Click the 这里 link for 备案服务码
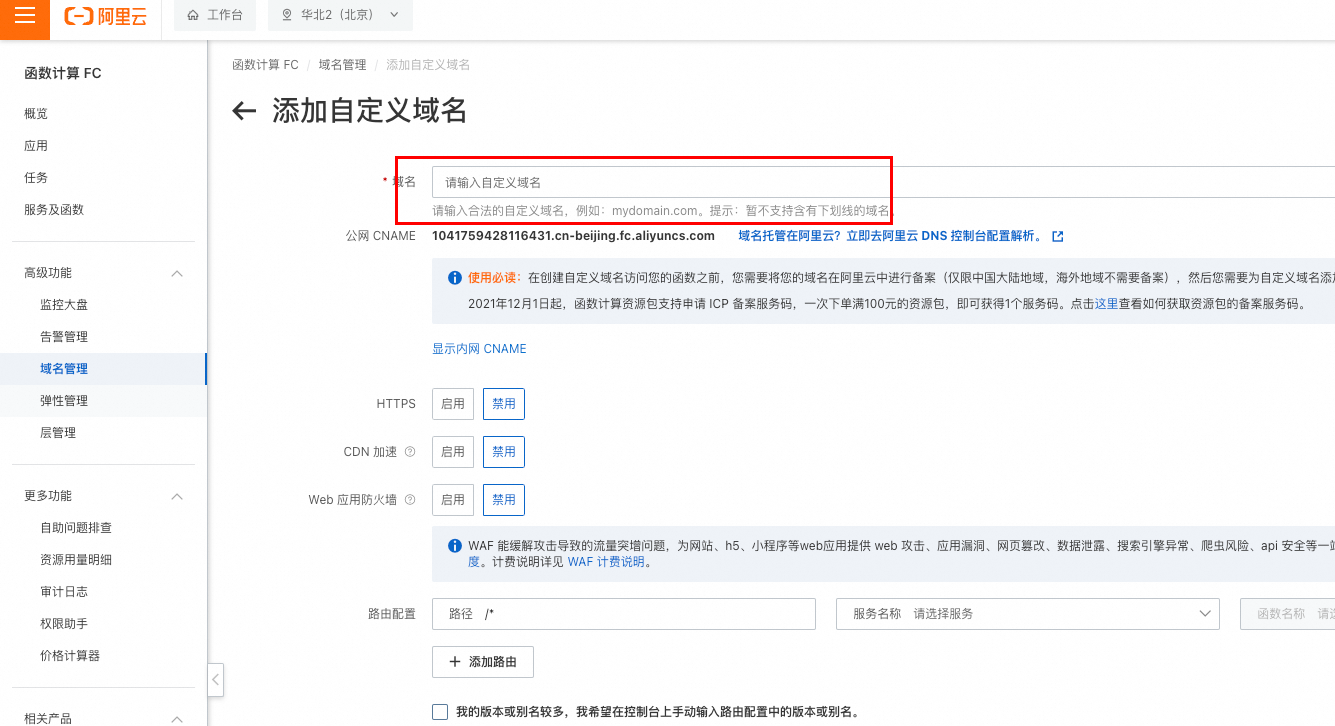 [1106, 304]
